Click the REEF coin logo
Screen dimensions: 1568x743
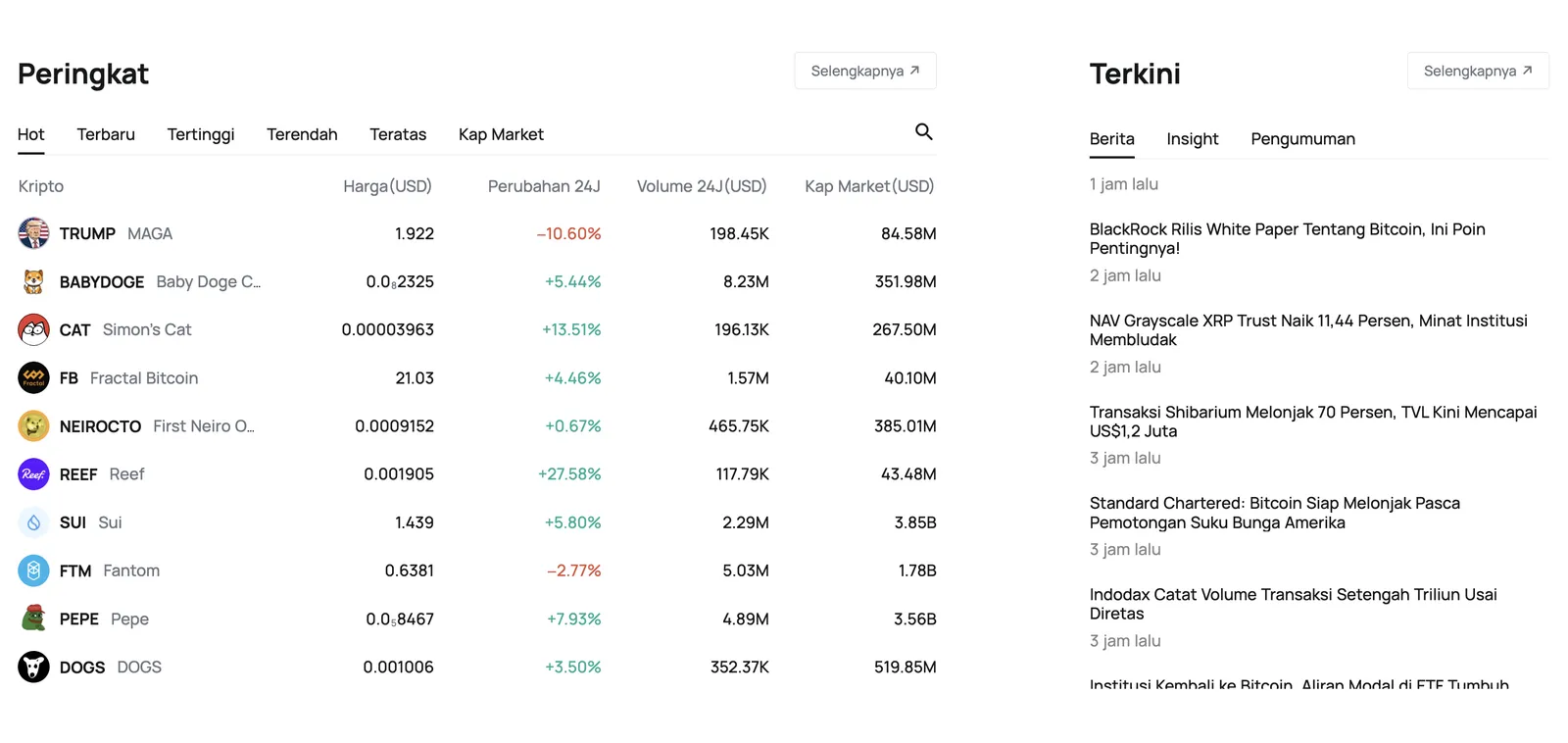(33, 474)
